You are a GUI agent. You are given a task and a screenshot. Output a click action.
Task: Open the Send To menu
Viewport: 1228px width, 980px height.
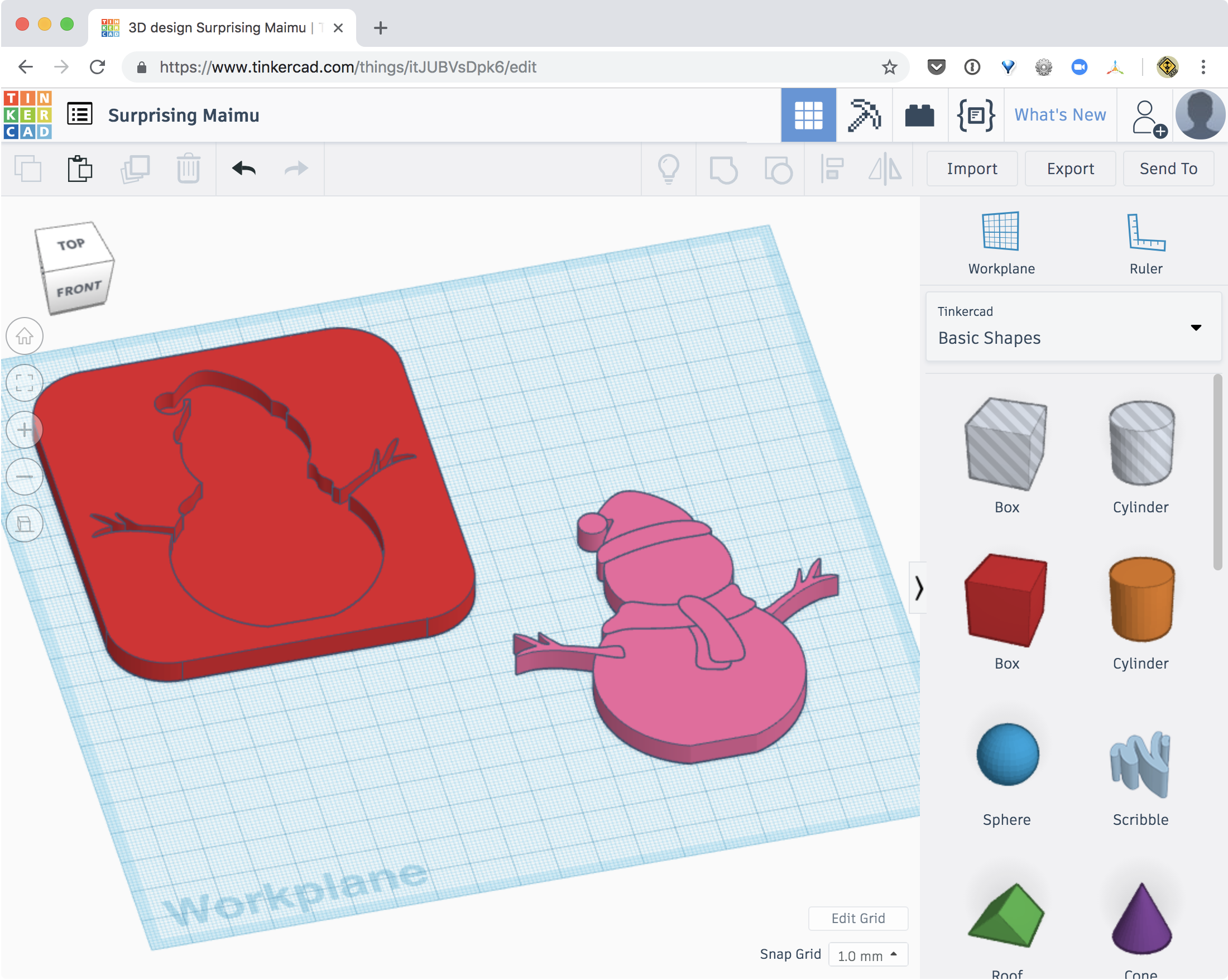[x=1168, y=169]
